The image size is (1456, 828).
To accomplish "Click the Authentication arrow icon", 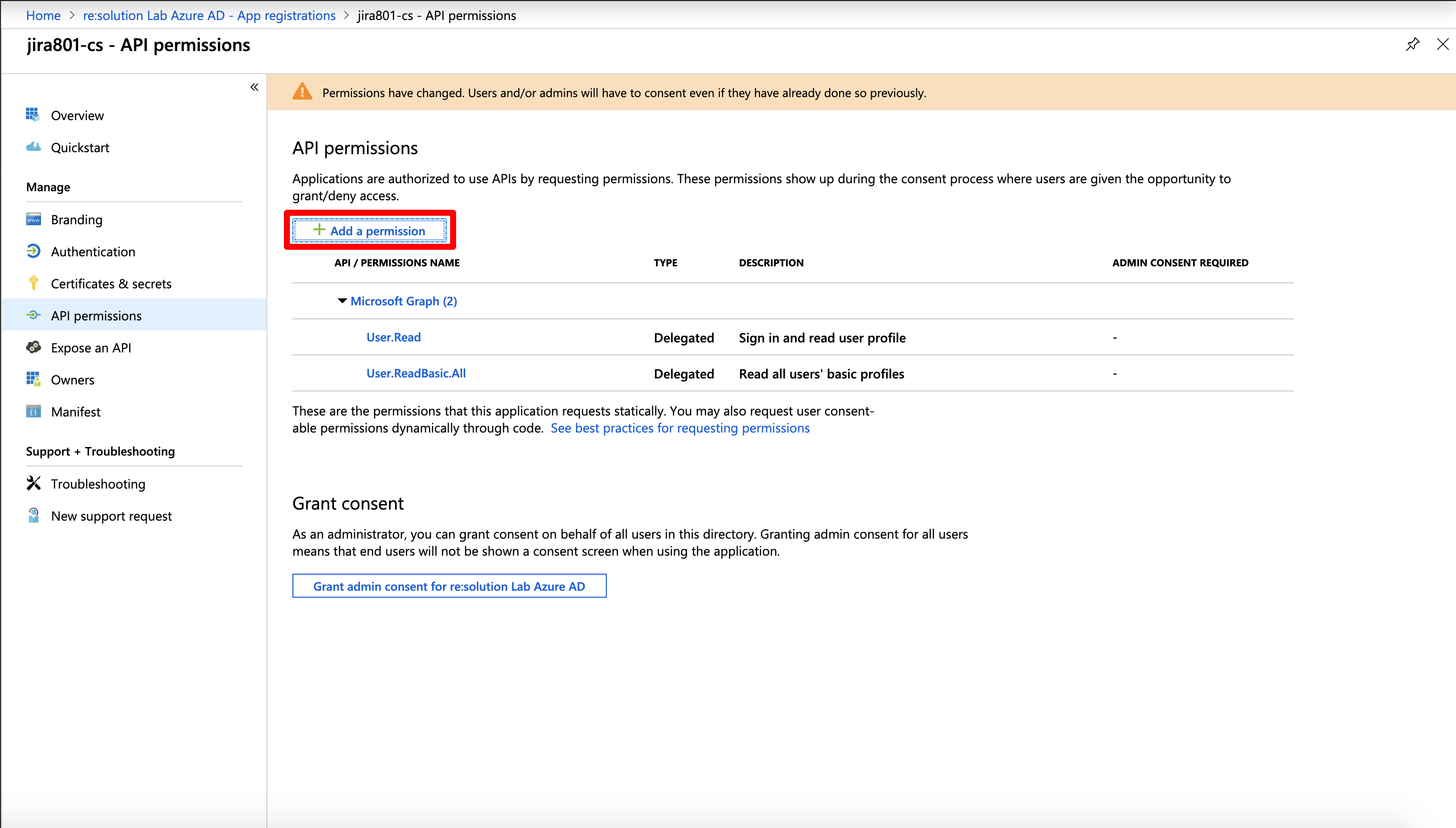I will tap(33, 251).
